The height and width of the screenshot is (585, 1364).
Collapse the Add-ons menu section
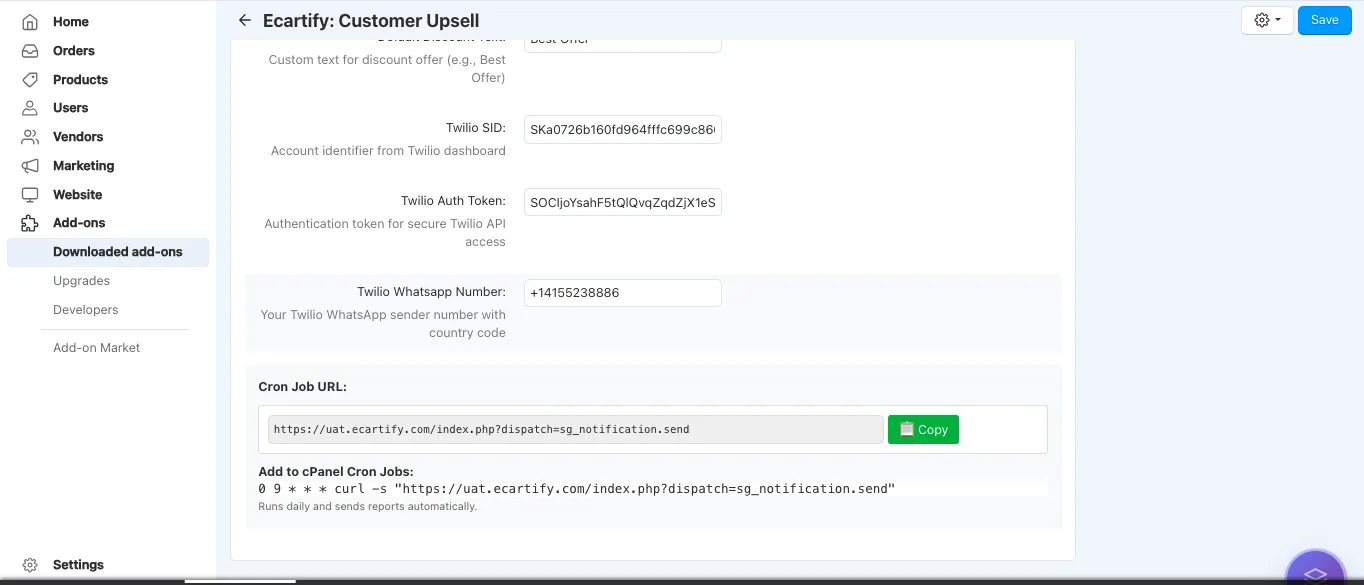[x=79, y=223]
